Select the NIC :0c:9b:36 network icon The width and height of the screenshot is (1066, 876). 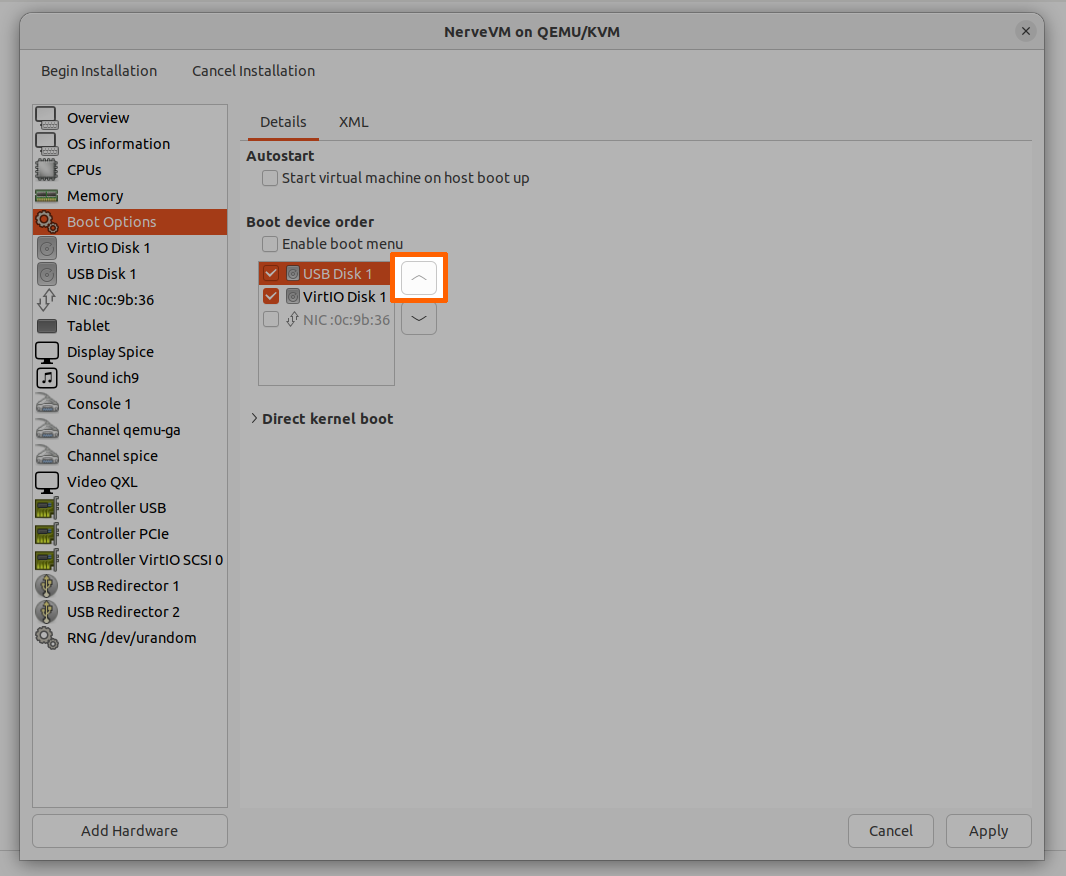(x=47, y=300)
